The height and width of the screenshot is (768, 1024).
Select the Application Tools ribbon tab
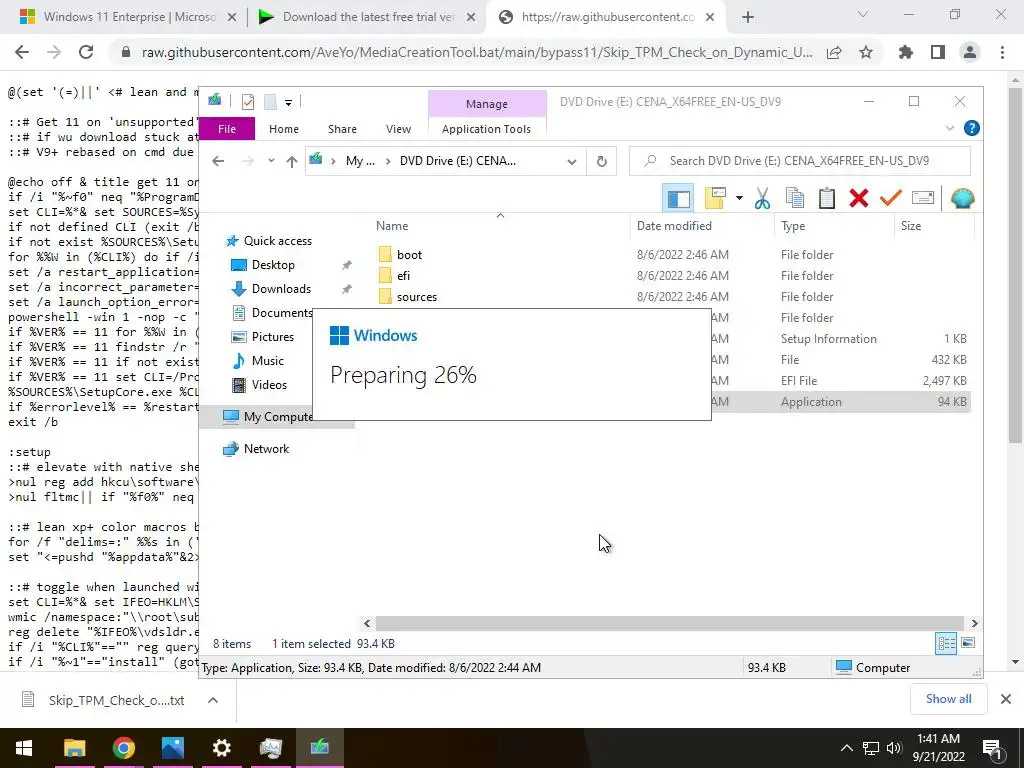point(487,129)
